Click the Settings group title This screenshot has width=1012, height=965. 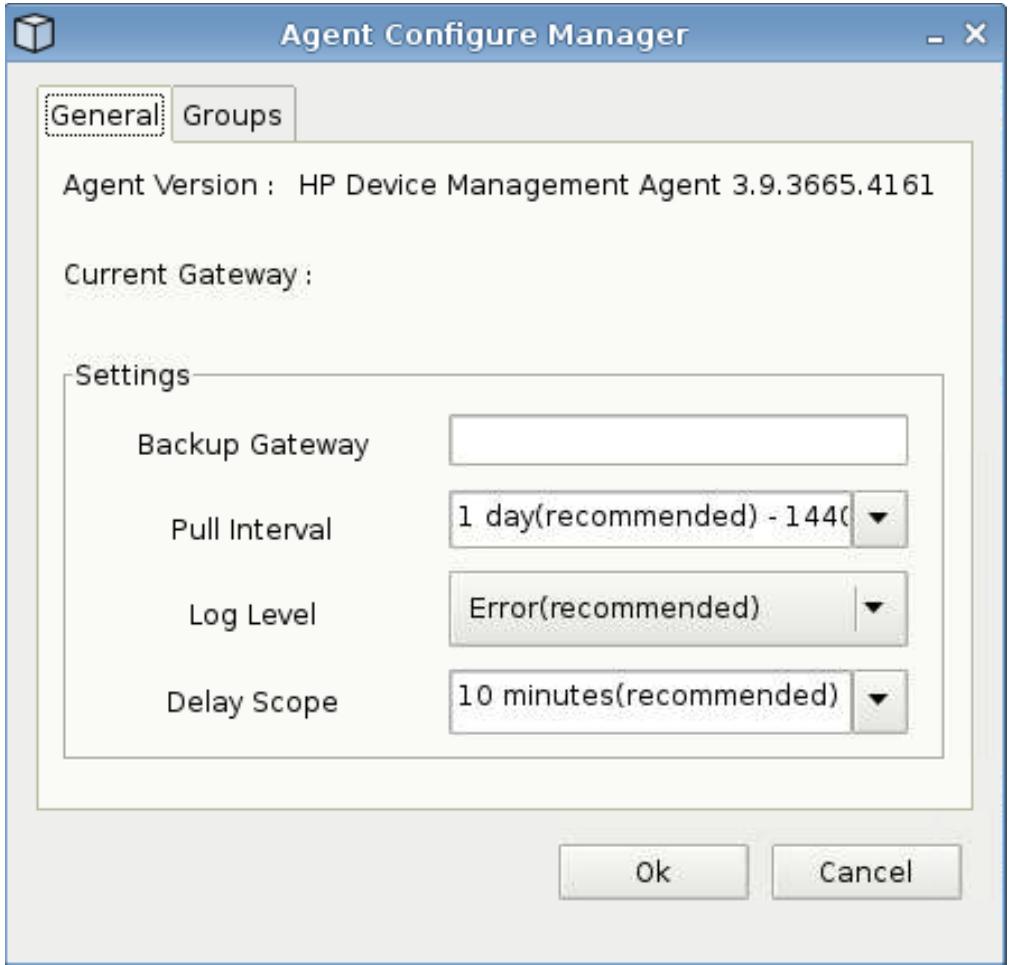point(132,376)
